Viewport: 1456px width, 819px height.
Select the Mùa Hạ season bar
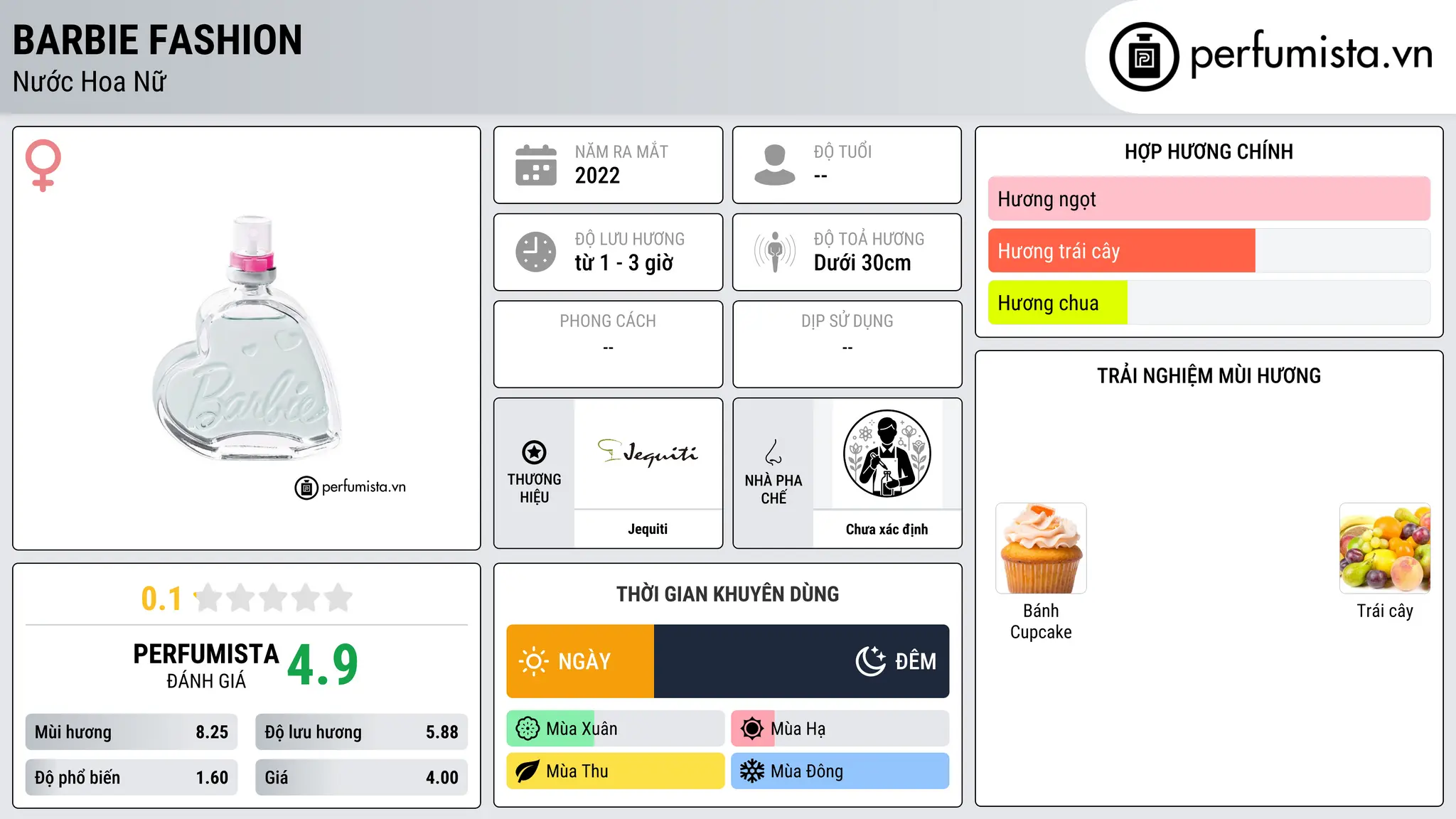coord(840,729)
